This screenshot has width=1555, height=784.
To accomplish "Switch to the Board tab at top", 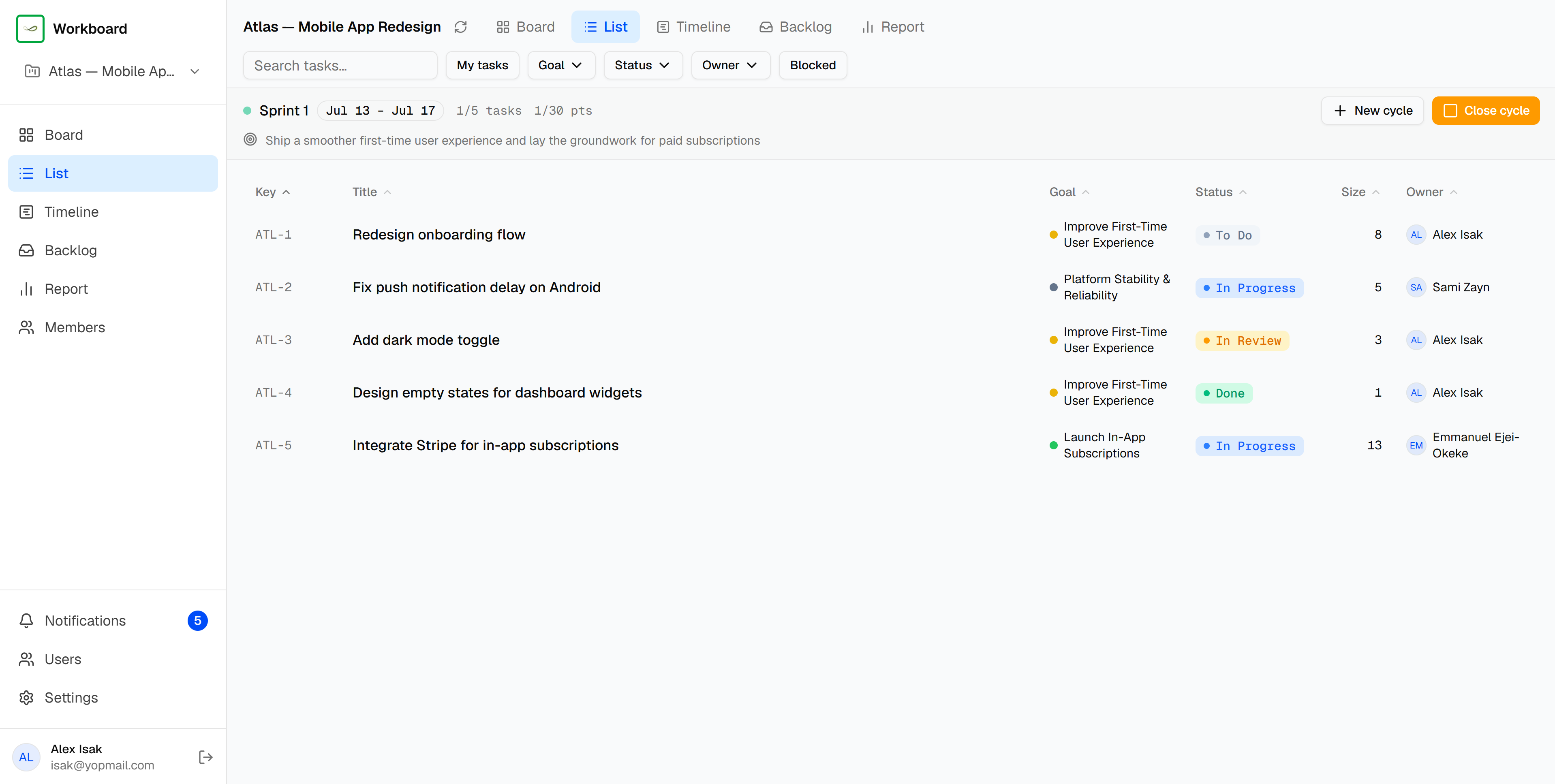I will tap(525, 27).
